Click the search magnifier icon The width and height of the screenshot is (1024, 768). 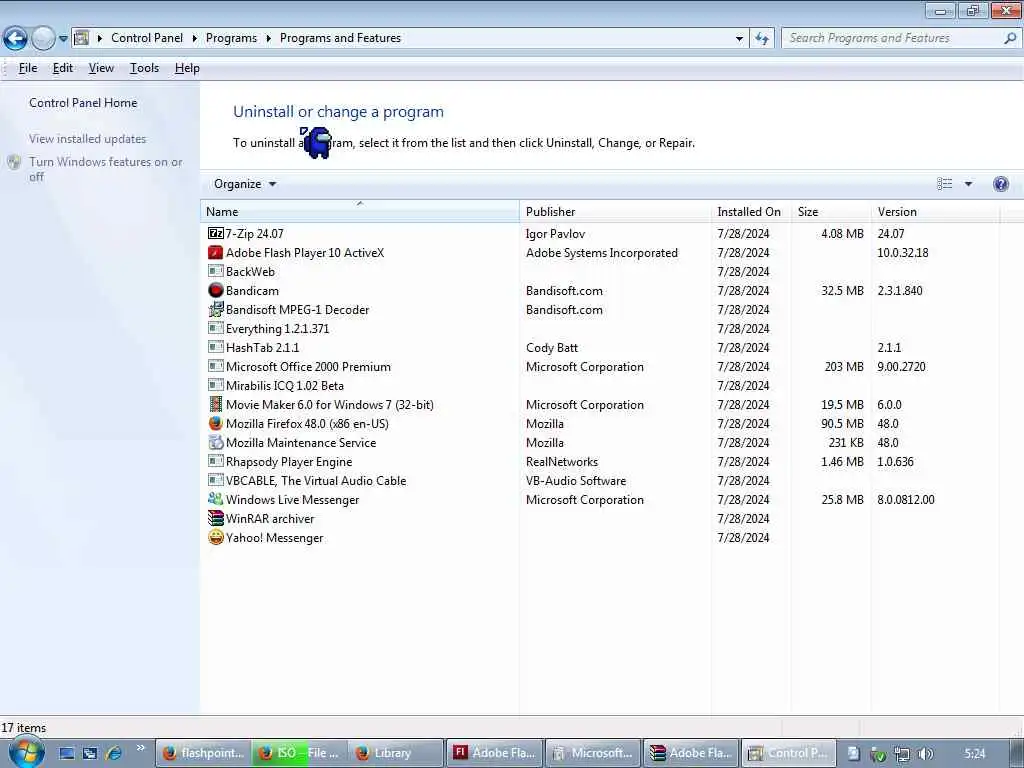coord(1010,38)
